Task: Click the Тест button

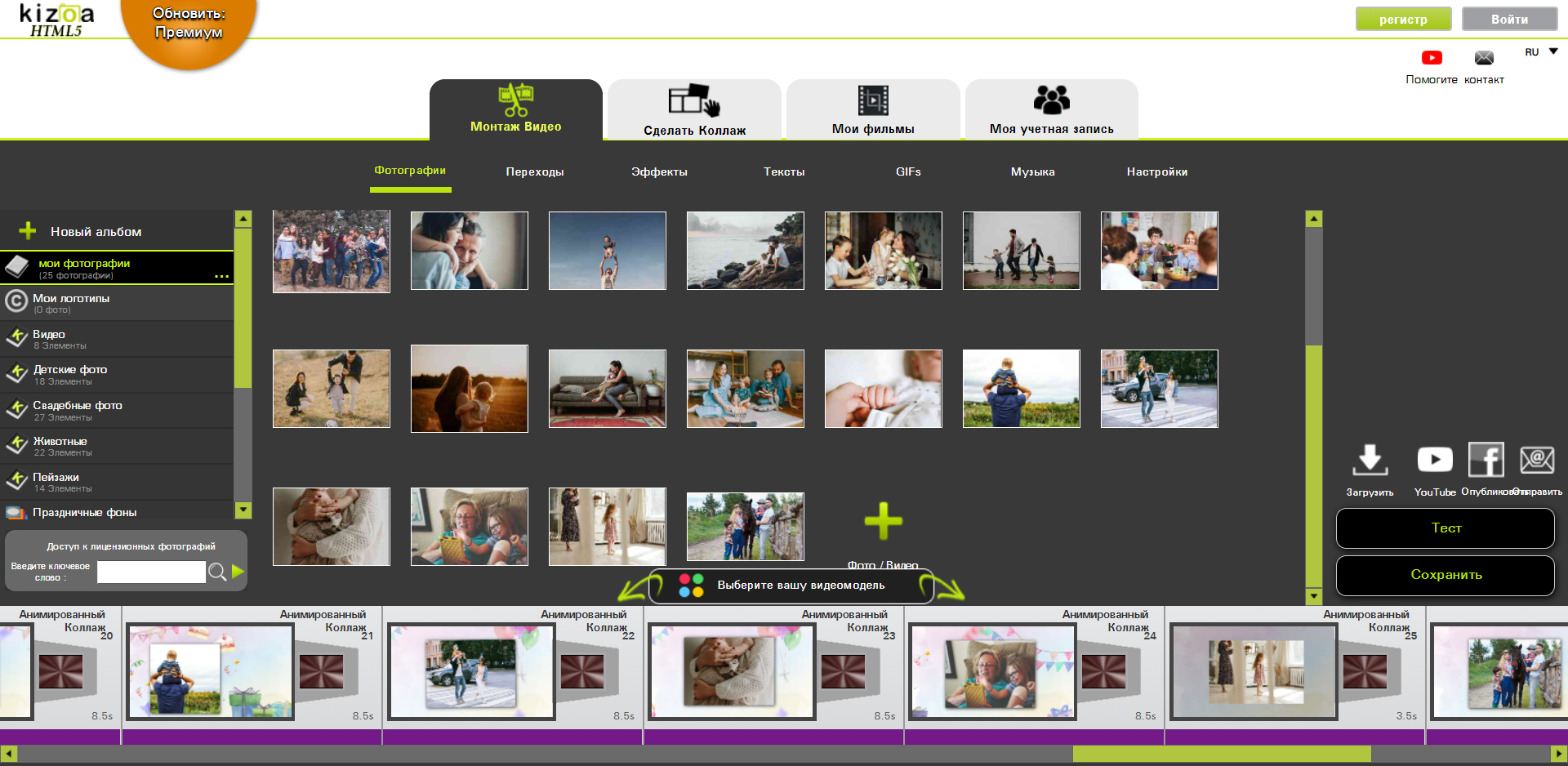Action: point(1445,528)
